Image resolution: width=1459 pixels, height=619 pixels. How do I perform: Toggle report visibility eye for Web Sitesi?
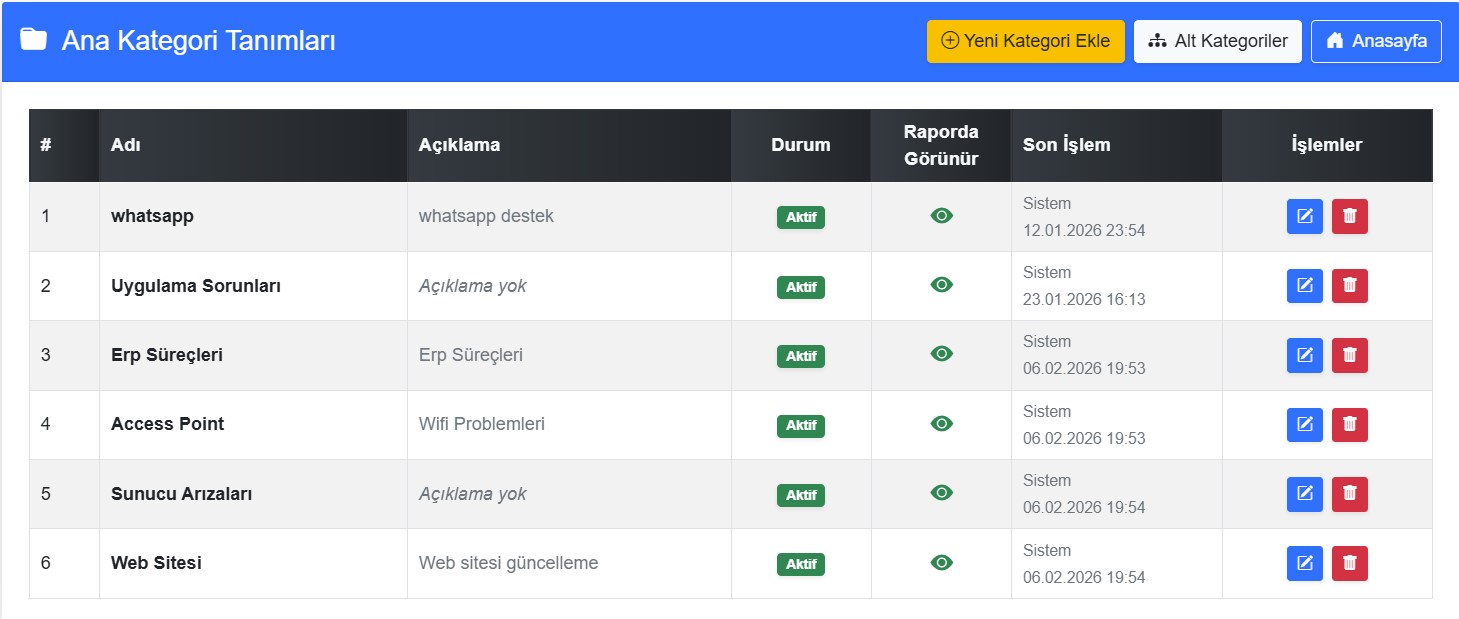(x=941, y=563)
